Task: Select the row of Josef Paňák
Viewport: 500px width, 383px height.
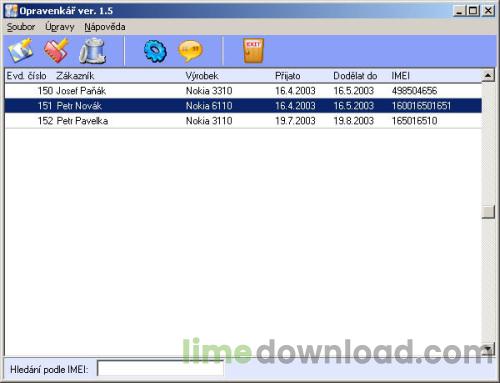Action: tap(243, 91)
